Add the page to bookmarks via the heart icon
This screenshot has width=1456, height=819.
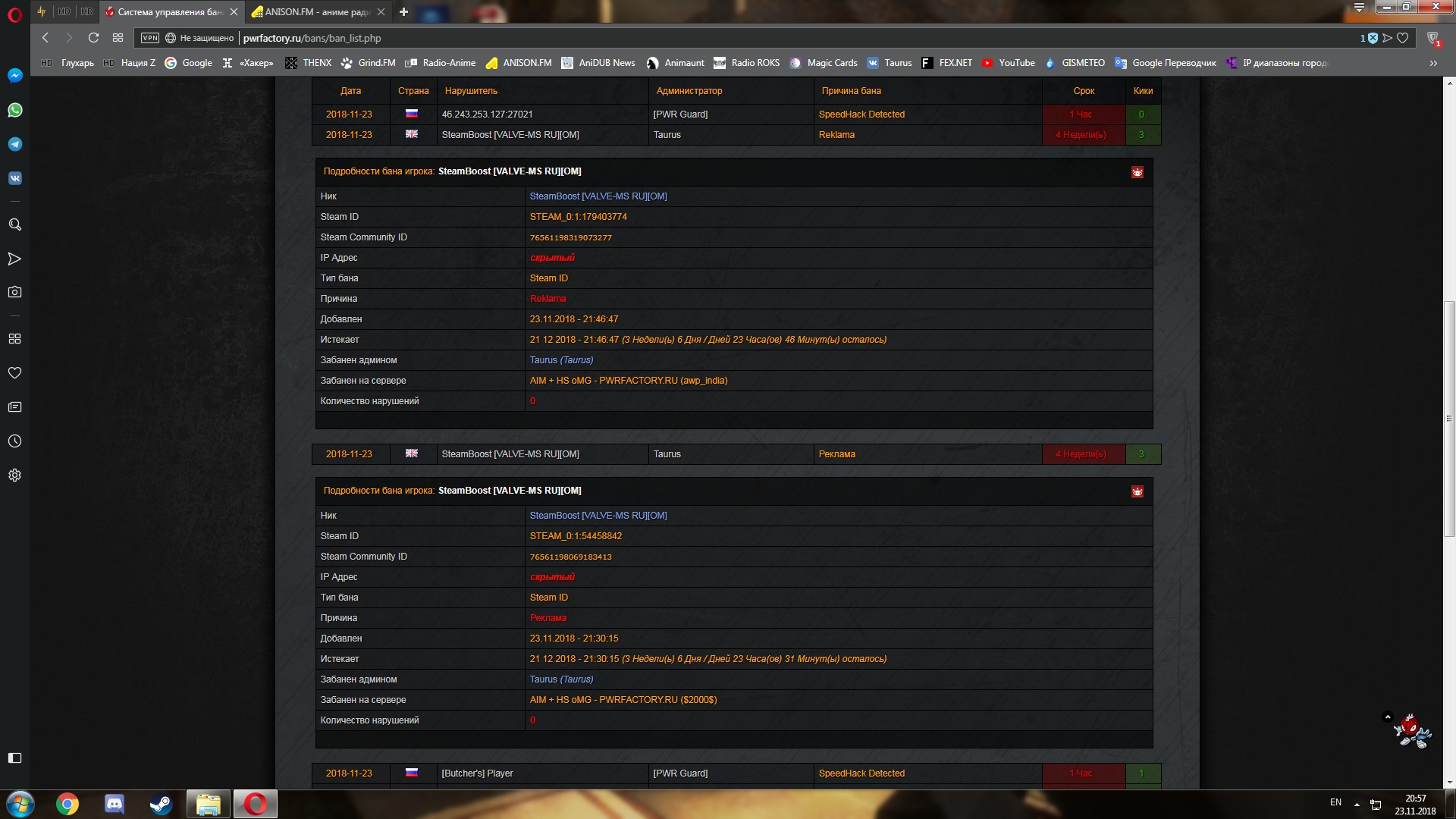1402,38
